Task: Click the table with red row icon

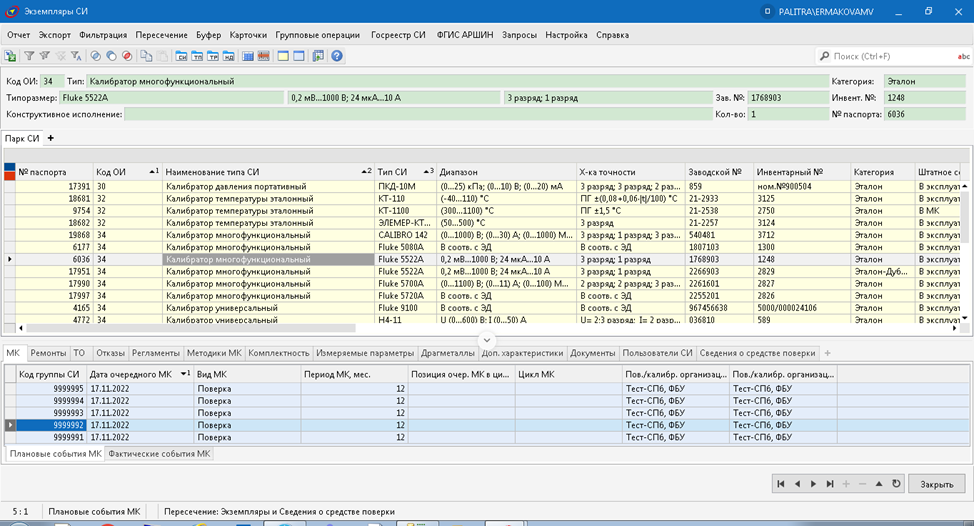Action: click(263, 56)
